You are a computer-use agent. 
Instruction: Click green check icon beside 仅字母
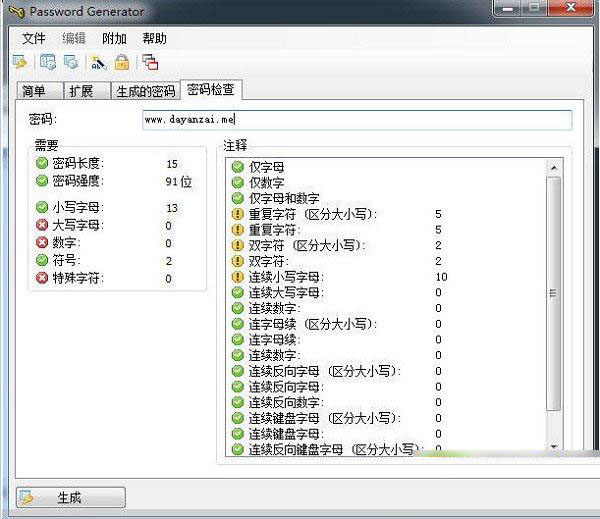coord(238,167)
